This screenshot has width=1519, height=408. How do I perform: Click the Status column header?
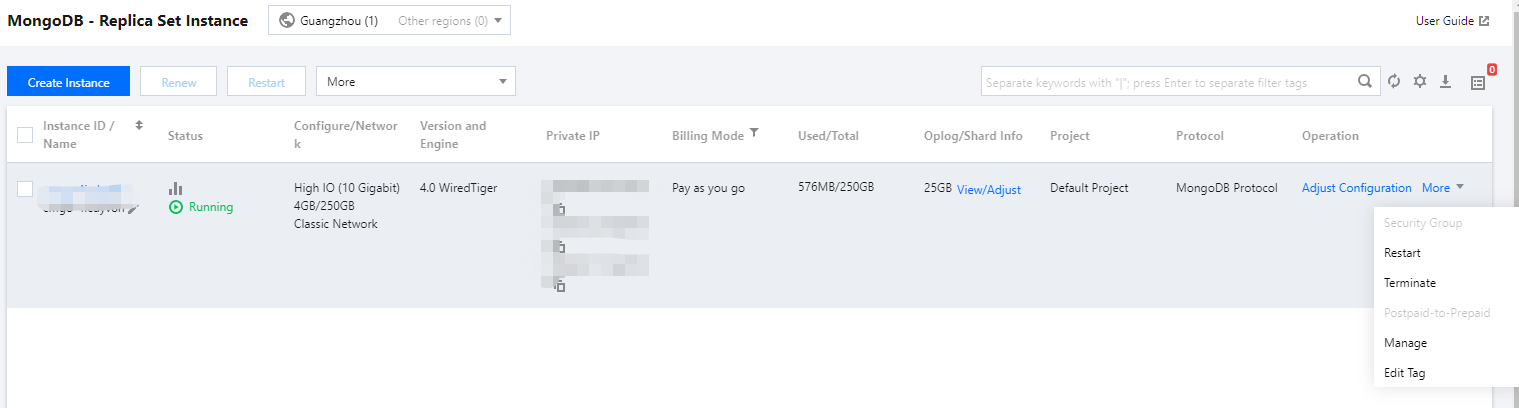(185, 136)
